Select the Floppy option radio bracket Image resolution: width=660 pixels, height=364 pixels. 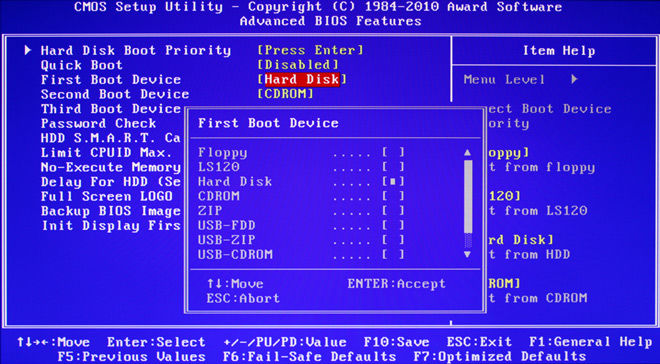click(393, 152)
